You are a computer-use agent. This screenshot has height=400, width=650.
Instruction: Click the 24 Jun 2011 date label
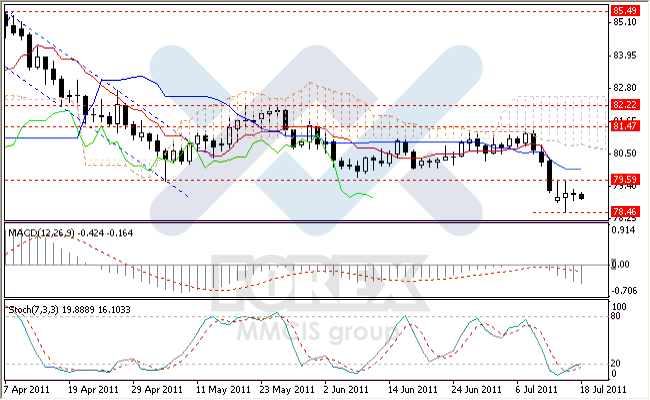476,390
